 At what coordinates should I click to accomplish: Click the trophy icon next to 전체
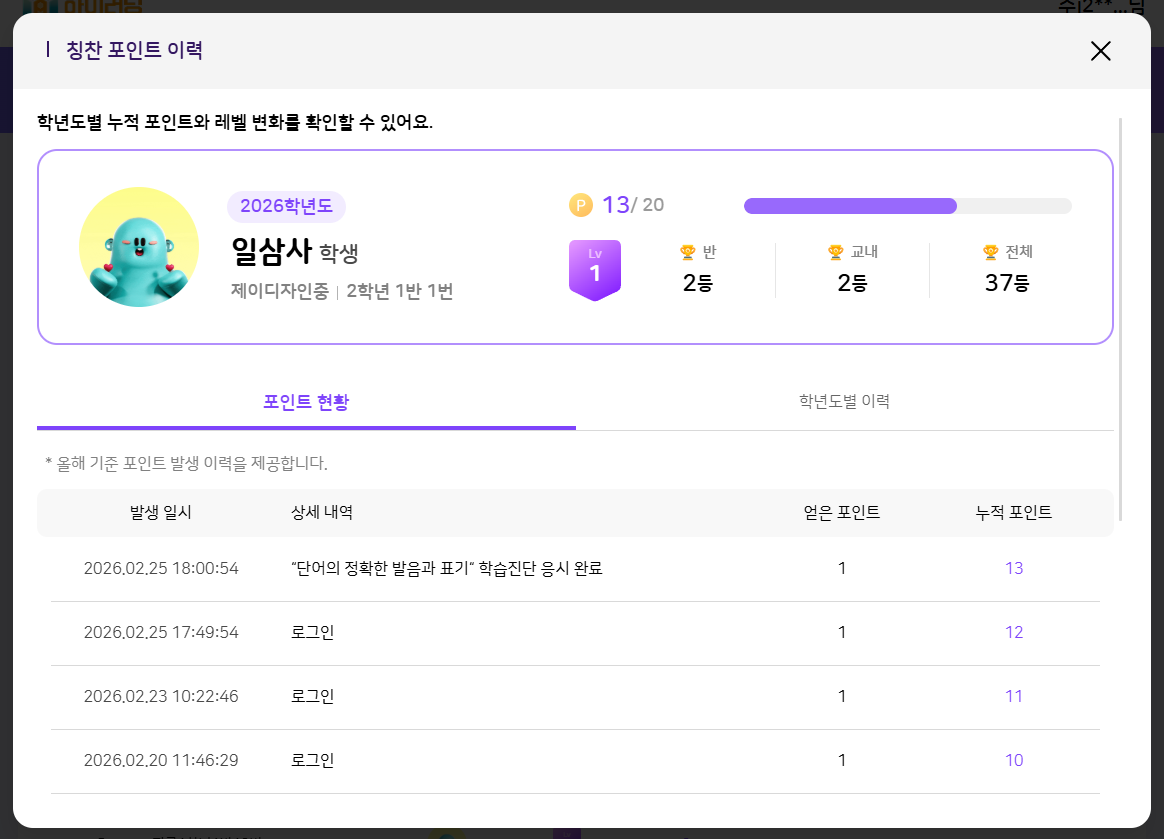pyautogui.click(x=990, y=252)
